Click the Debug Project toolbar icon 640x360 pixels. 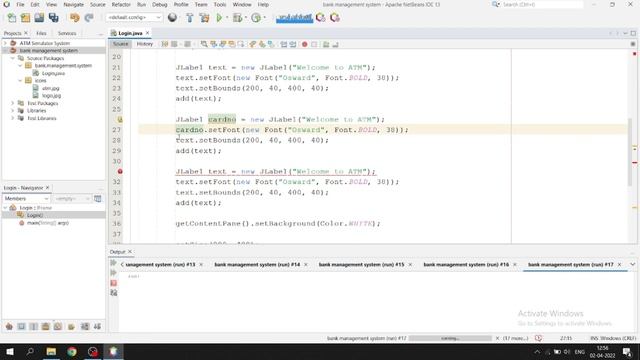point(237,18)
